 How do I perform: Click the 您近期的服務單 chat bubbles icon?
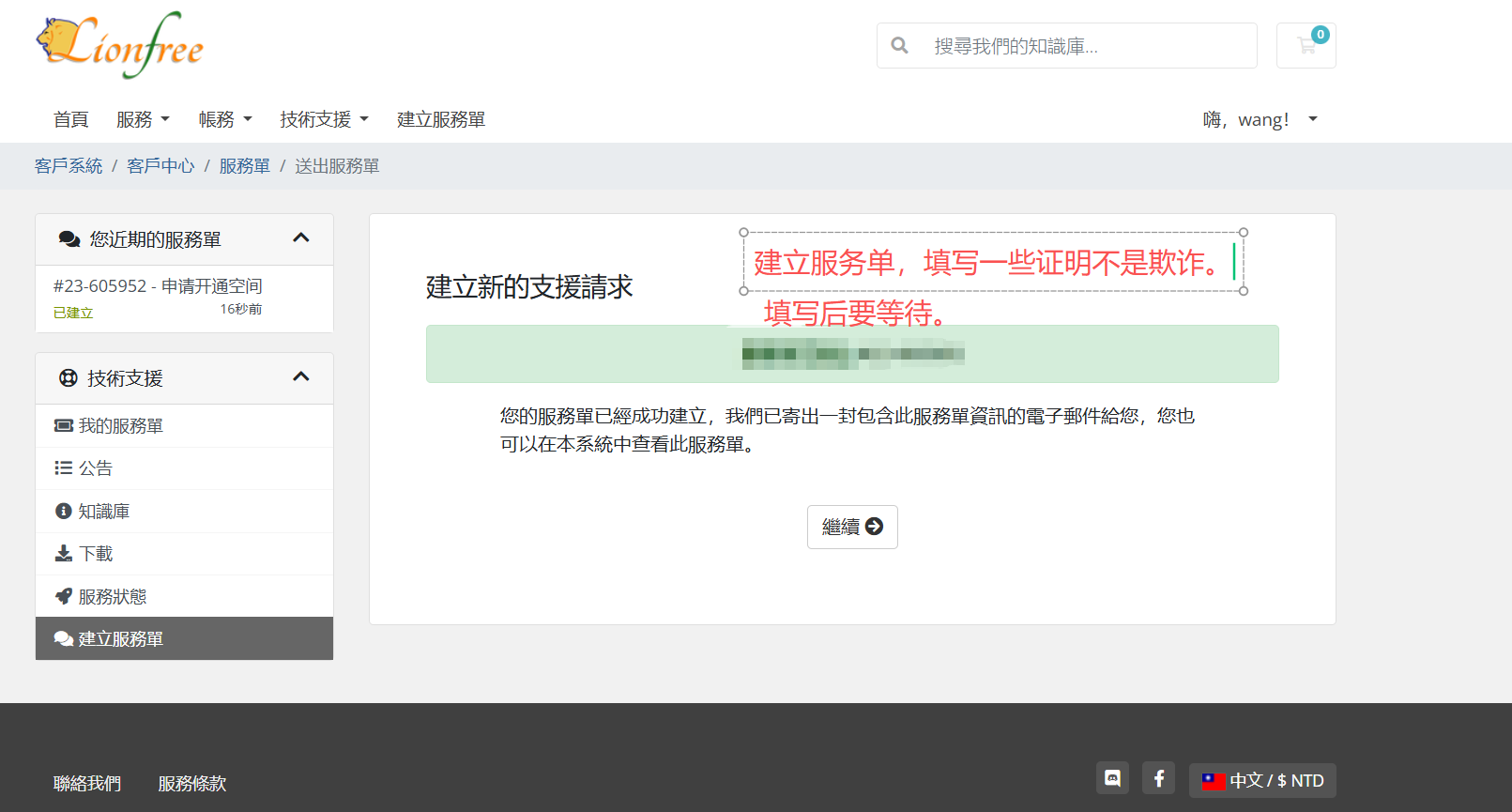coord(69,239)
